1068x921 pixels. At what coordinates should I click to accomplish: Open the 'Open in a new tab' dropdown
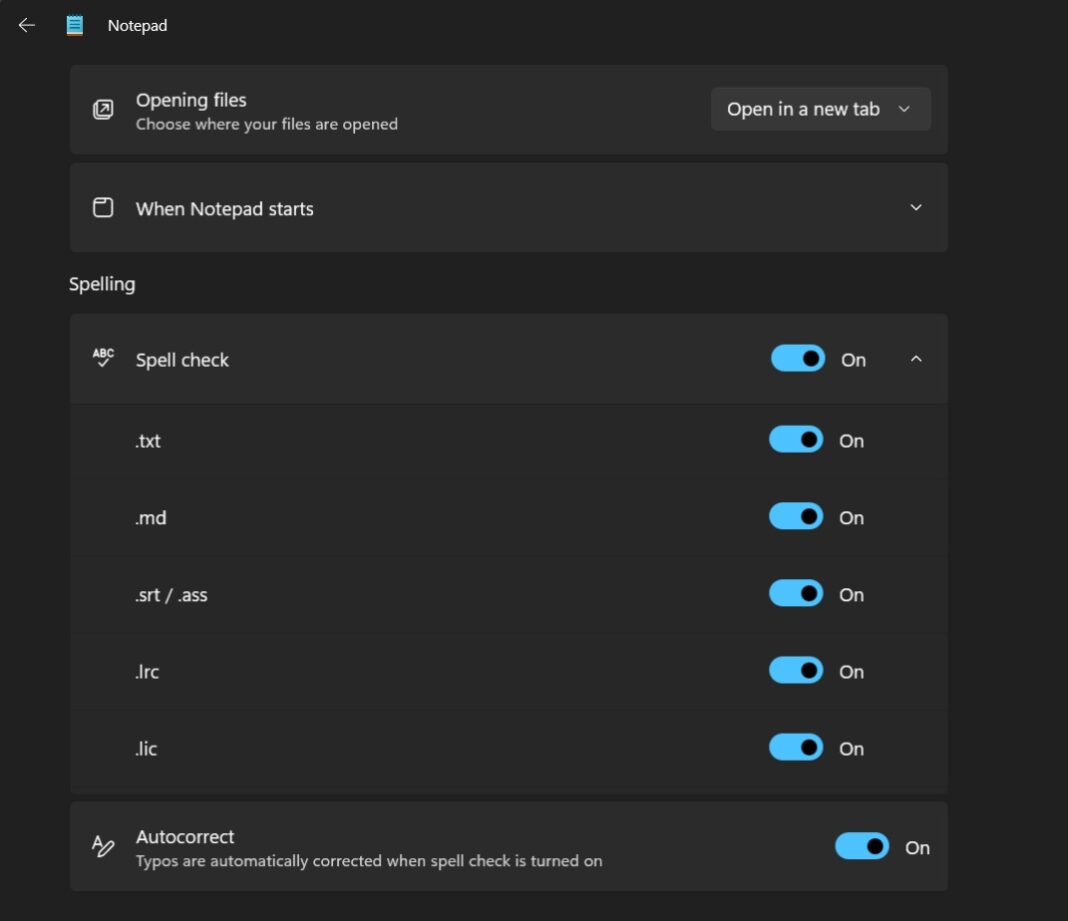point(820,109)
